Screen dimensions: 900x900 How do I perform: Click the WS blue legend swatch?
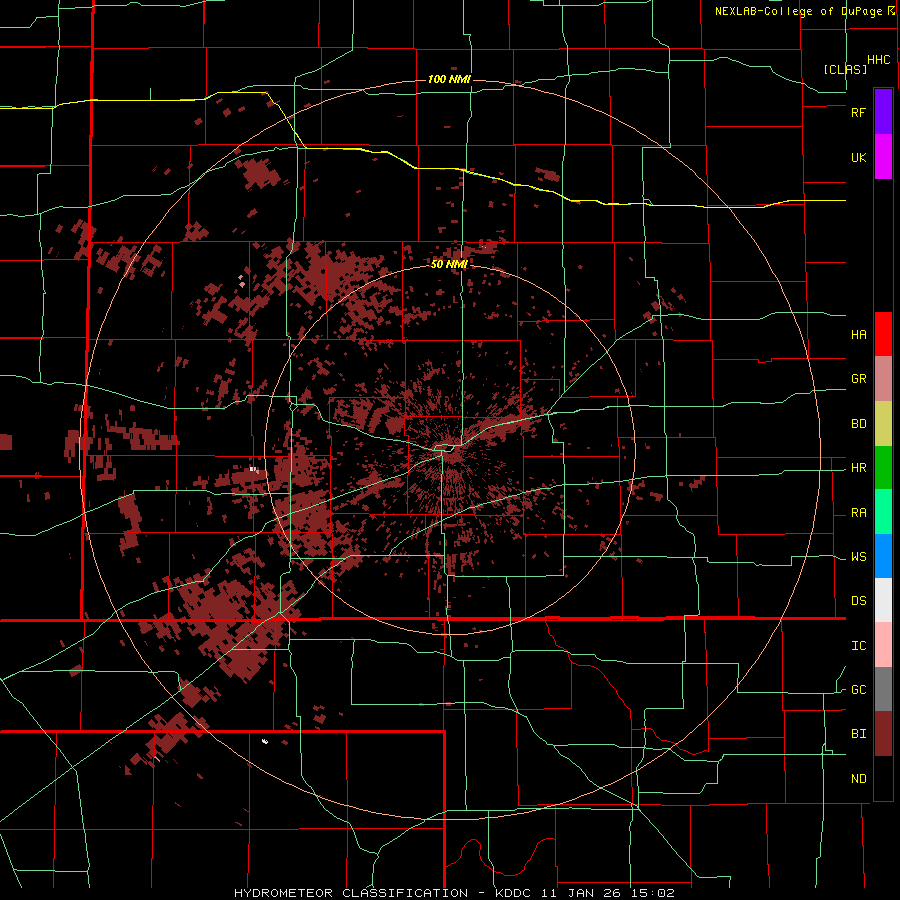pos(883,556)
